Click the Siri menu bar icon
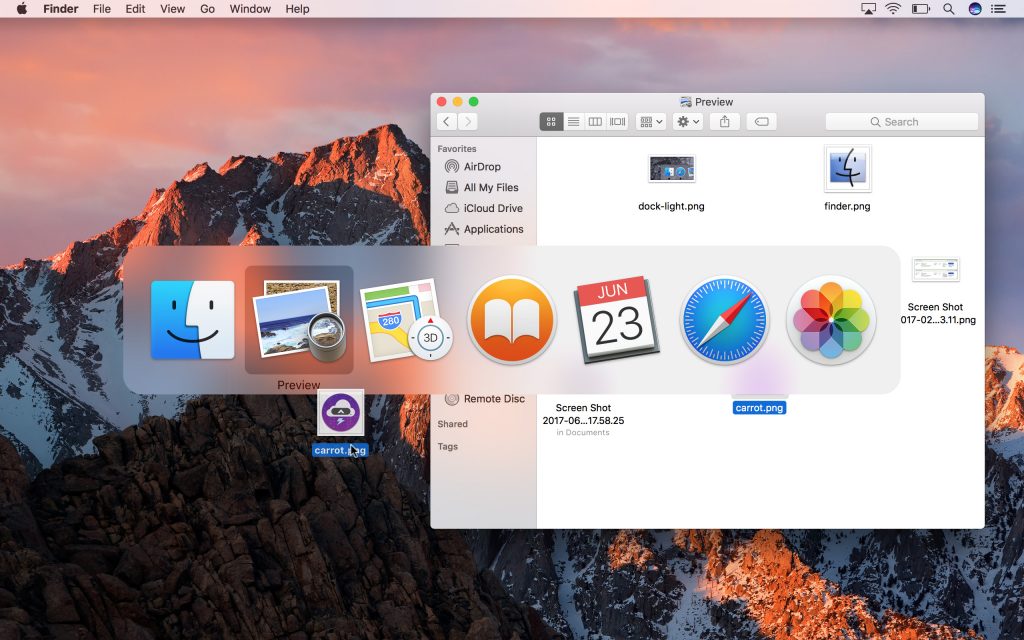 (974, 9)
